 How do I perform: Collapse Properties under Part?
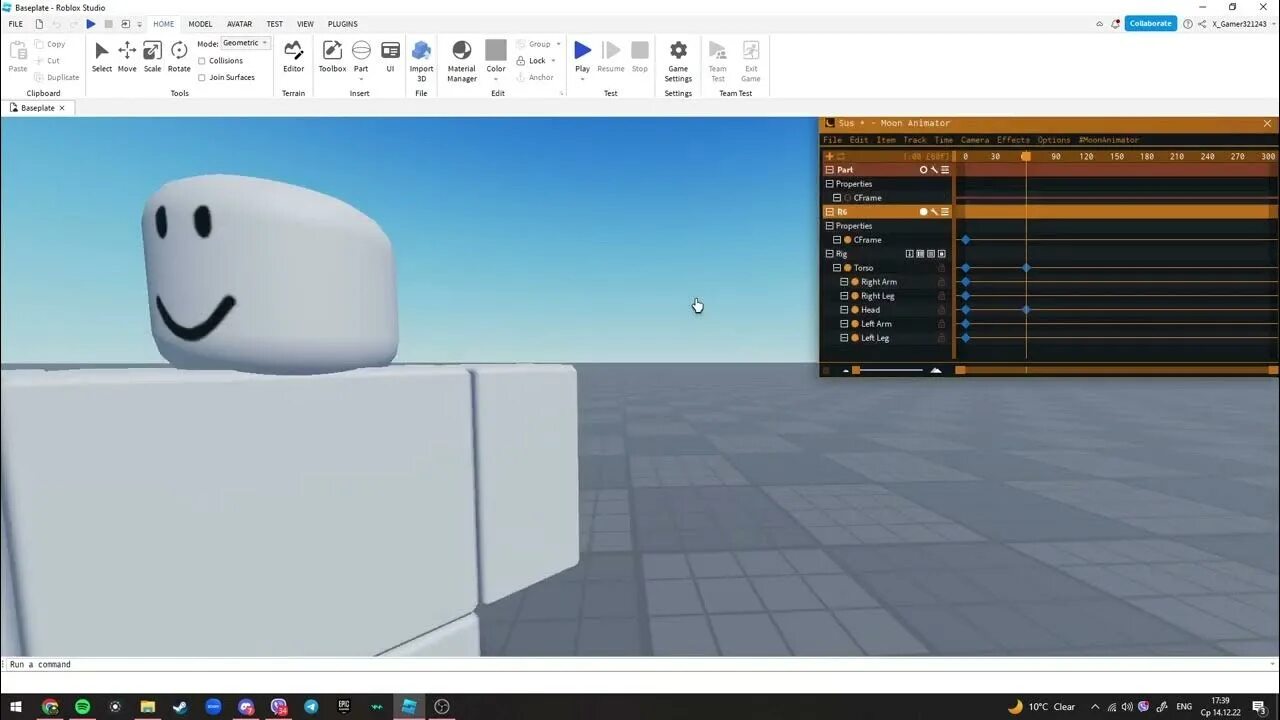tap(829, 184)
